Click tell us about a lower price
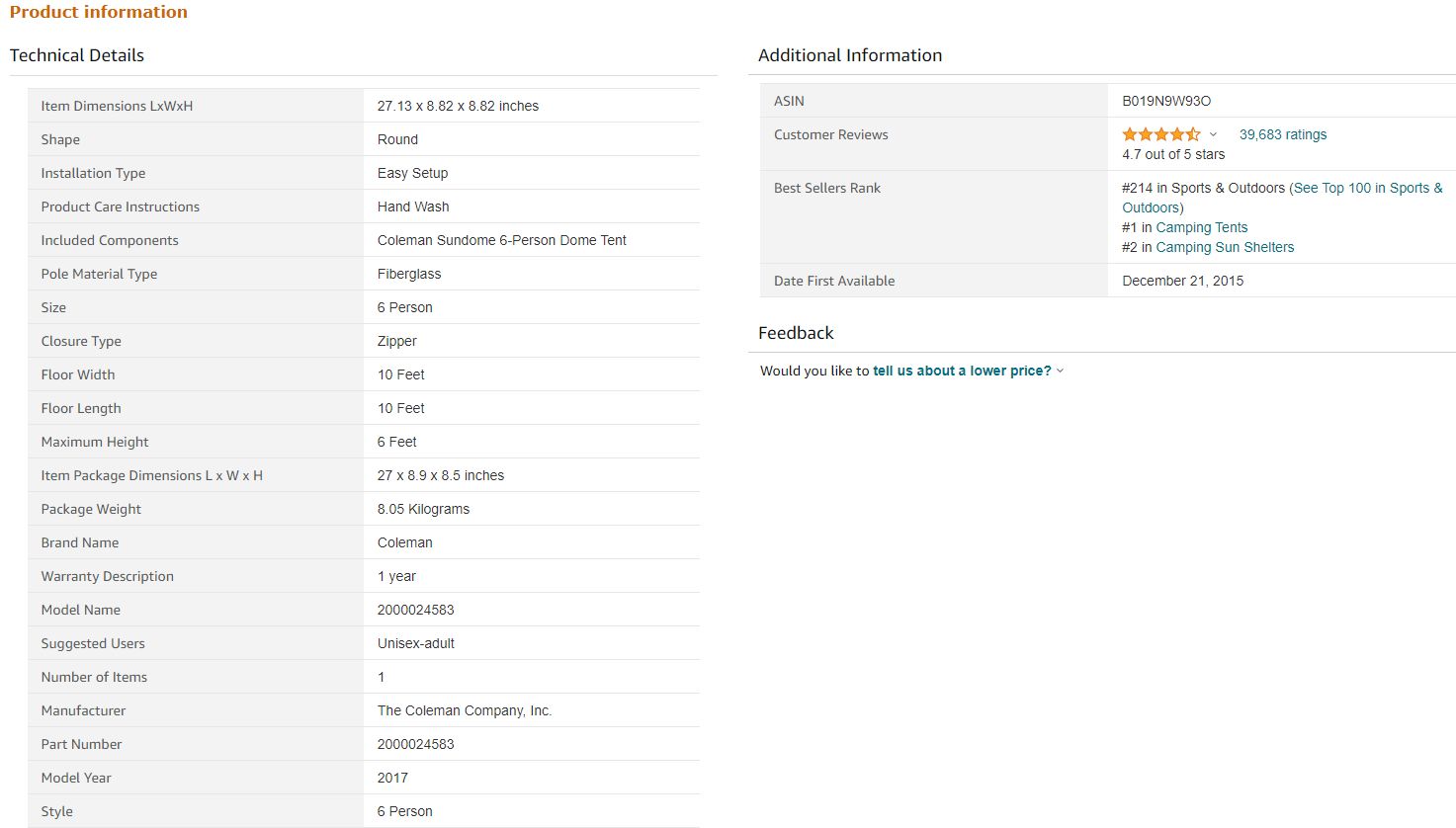Image resolution: width=1456 pixels, height=828 pixels. 961,371
